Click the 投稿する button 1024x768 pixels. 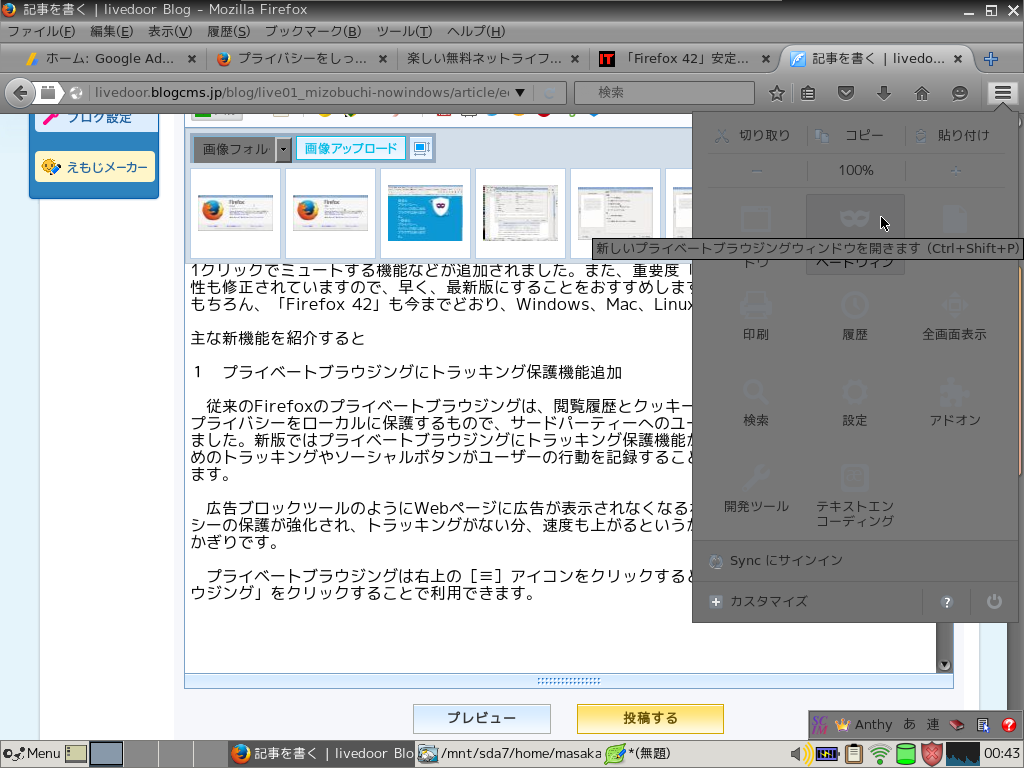650,718
